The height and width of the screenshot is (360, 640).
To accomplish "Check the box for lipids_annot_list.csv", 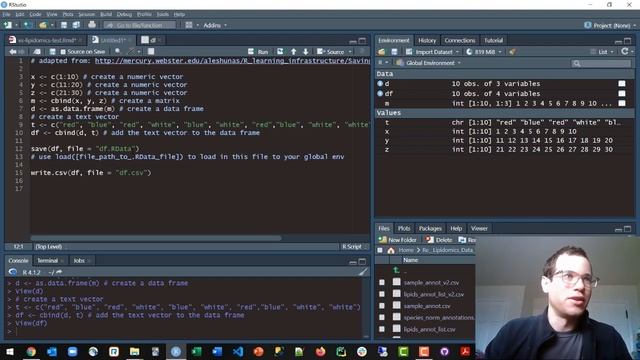I will [x=382, y=329].
